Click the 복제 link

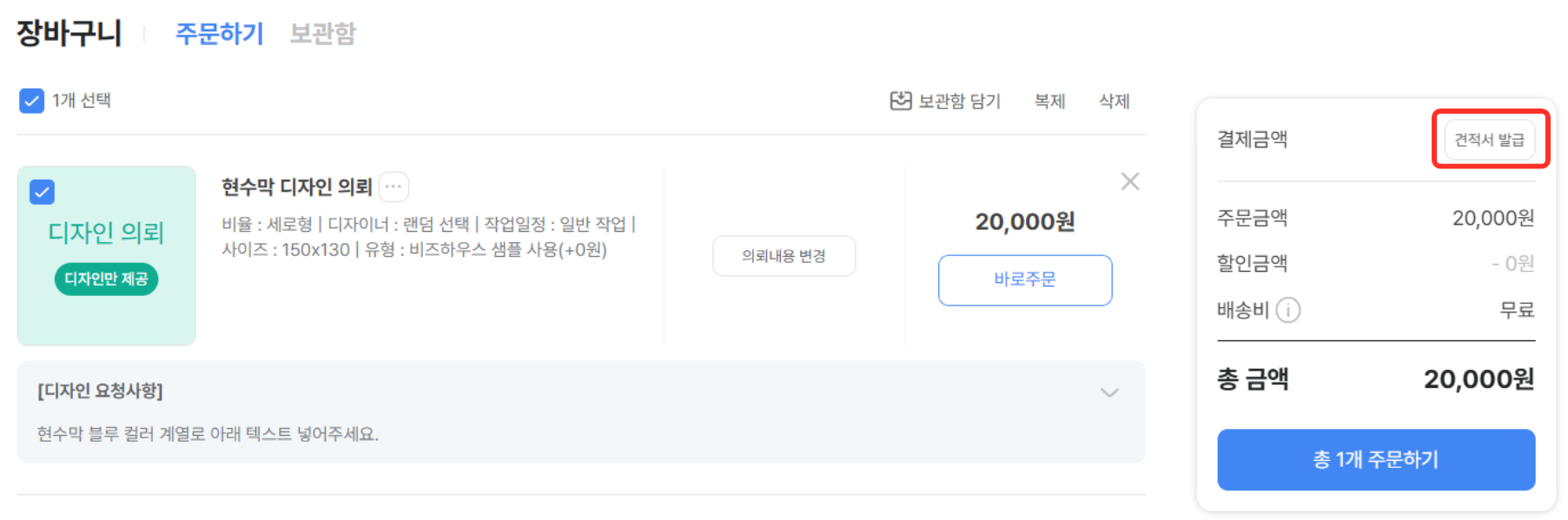coord(1049,101)
